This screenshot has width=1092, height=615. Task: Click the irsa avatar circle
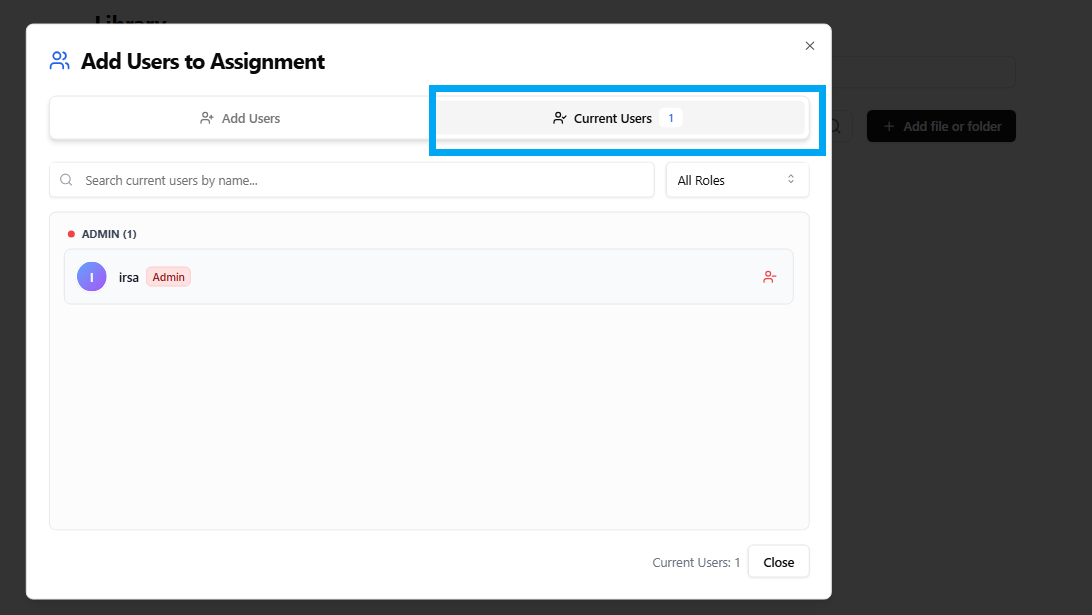tap(92, 277)
